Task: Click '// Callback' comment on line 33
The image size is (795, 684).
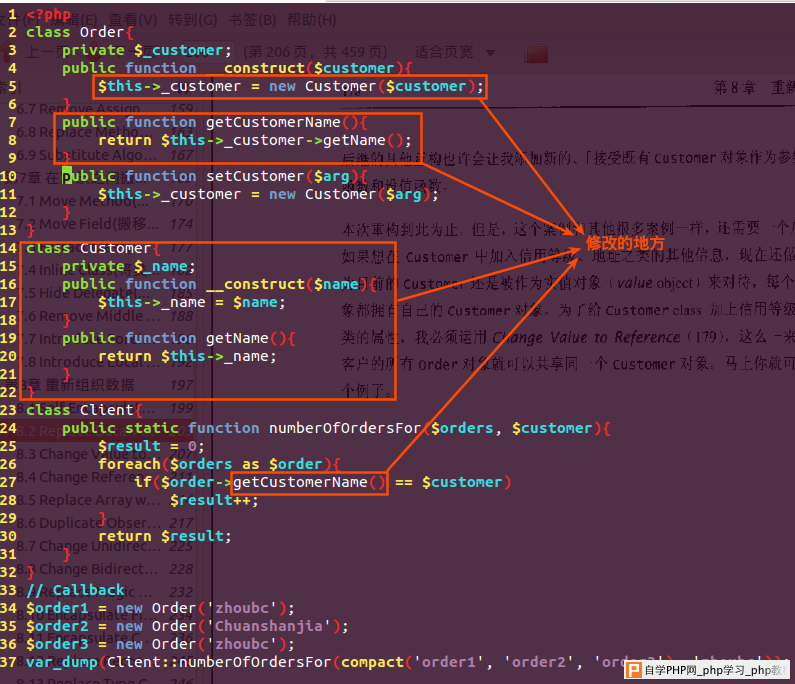Action: click(75, 590)
